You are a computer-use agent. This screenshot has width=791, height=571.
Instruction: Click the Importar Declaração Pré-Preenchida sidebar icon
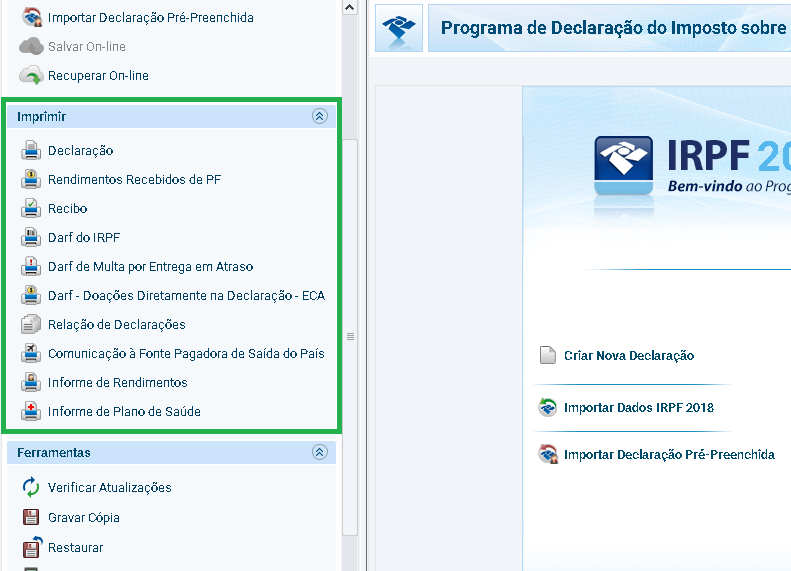click(x=32, y=18)
